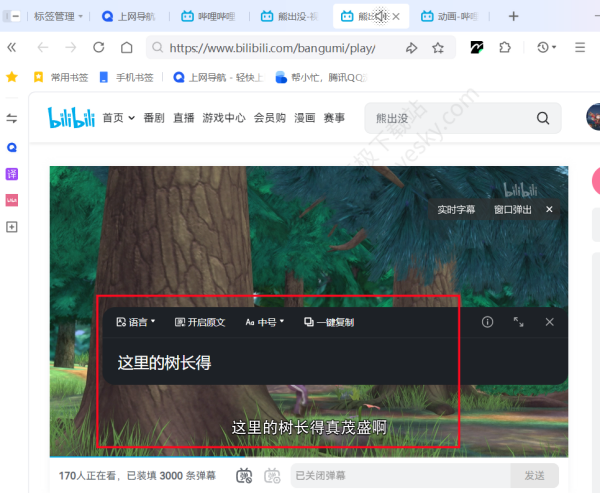Open danmaku settings icon
This screenshot has height=493, width=600.
(x=271, y=475)
